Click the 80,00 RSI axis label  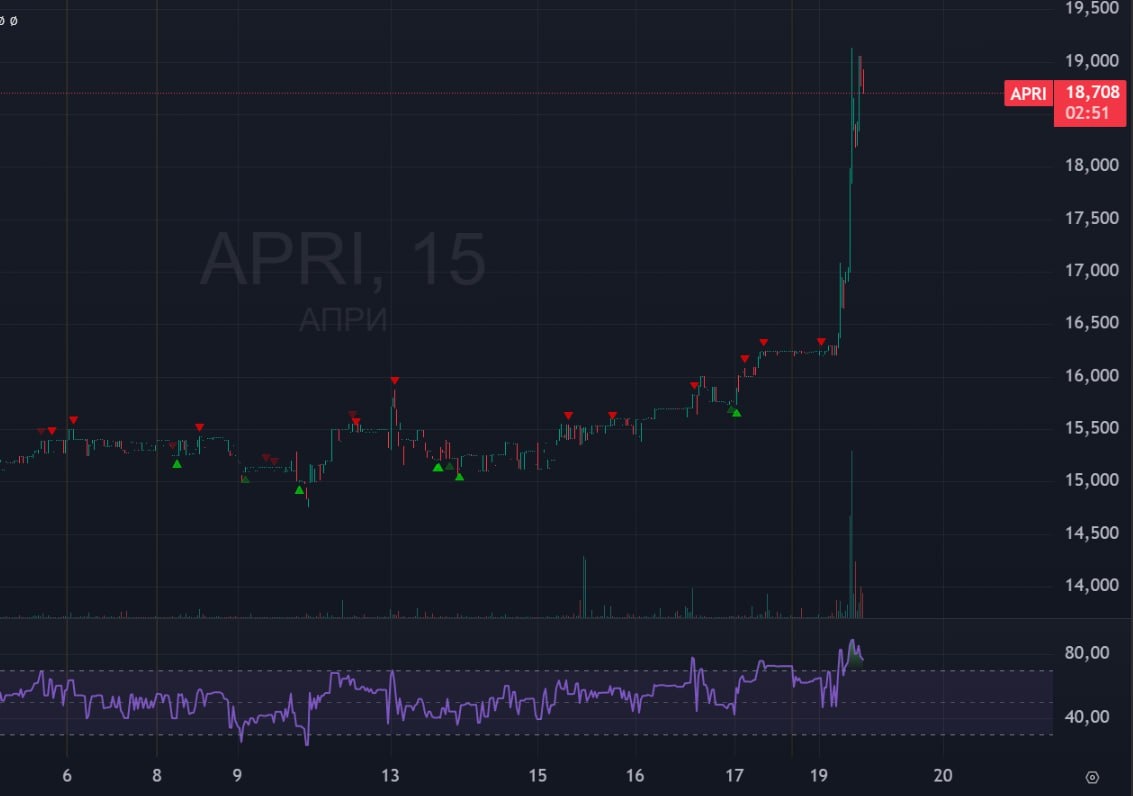pos(1087,653)
